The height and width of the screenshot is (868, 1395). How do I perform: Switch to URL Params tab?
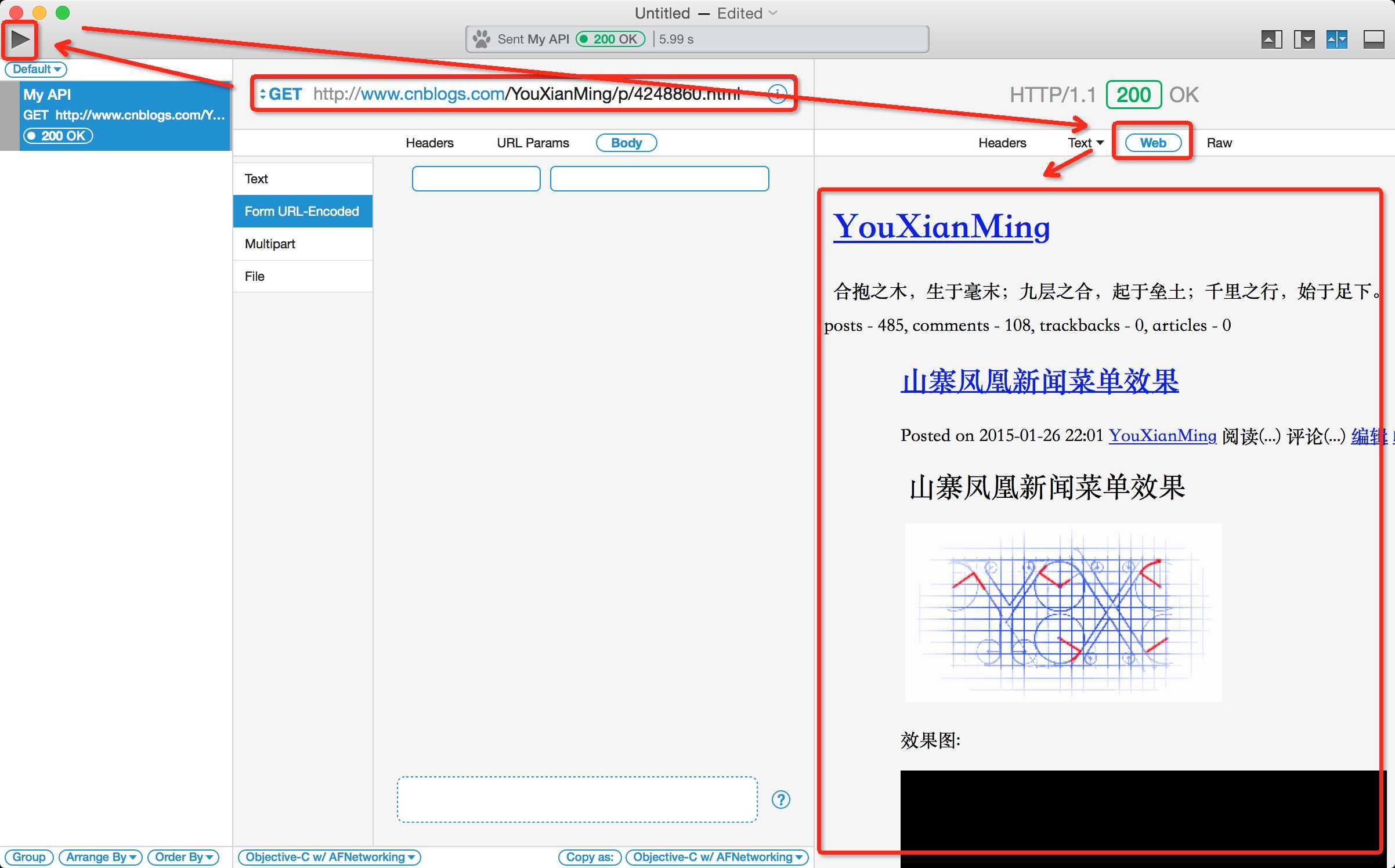533,143
